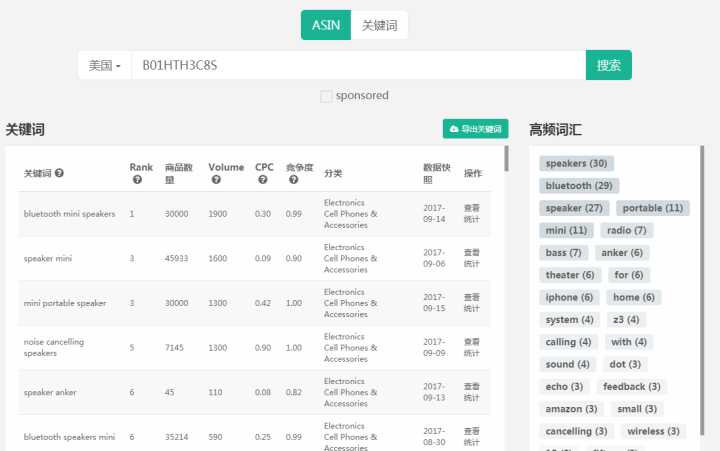Open 查看统计 for noise cancelling speakers
The image size is (720, 451).
472,347
